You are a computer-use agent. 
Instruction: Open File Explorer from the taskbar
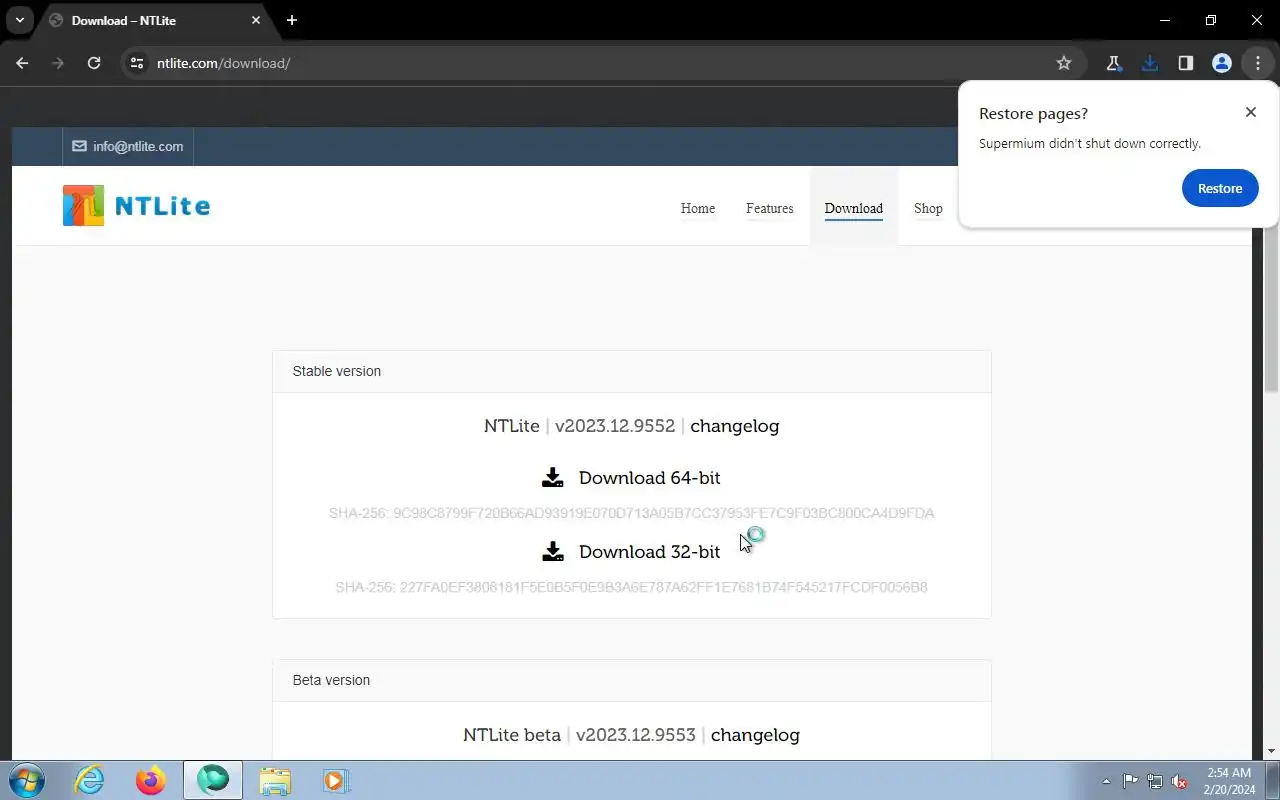pos(274,780)
